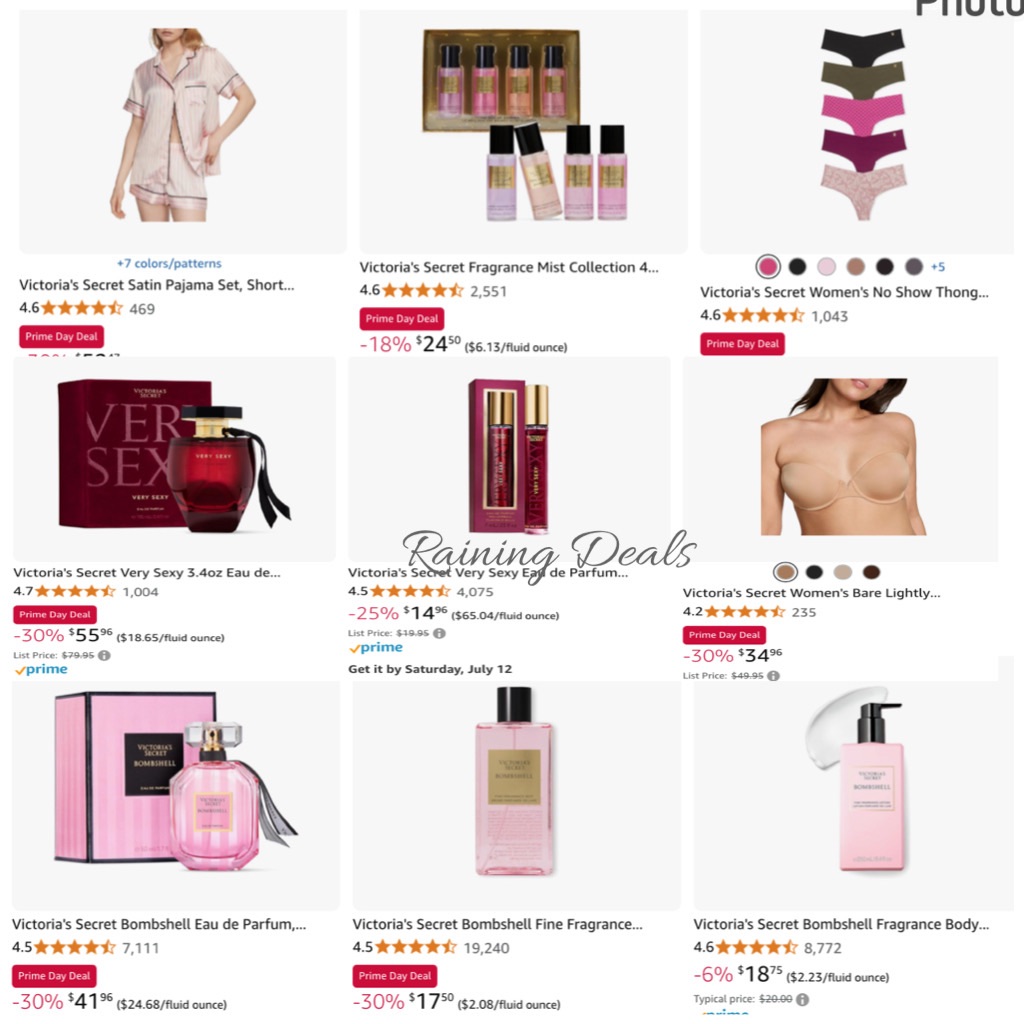
Task: Click prime logo under Very Sexy 3.4oz
Action: [40, 669]
